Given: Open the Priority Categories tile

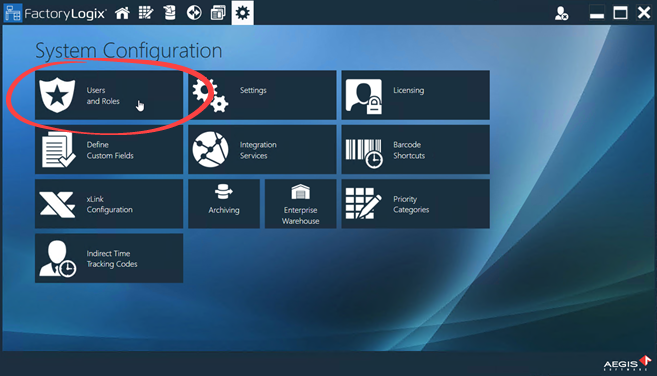Looking at the screenshot, I should (416, 204).
